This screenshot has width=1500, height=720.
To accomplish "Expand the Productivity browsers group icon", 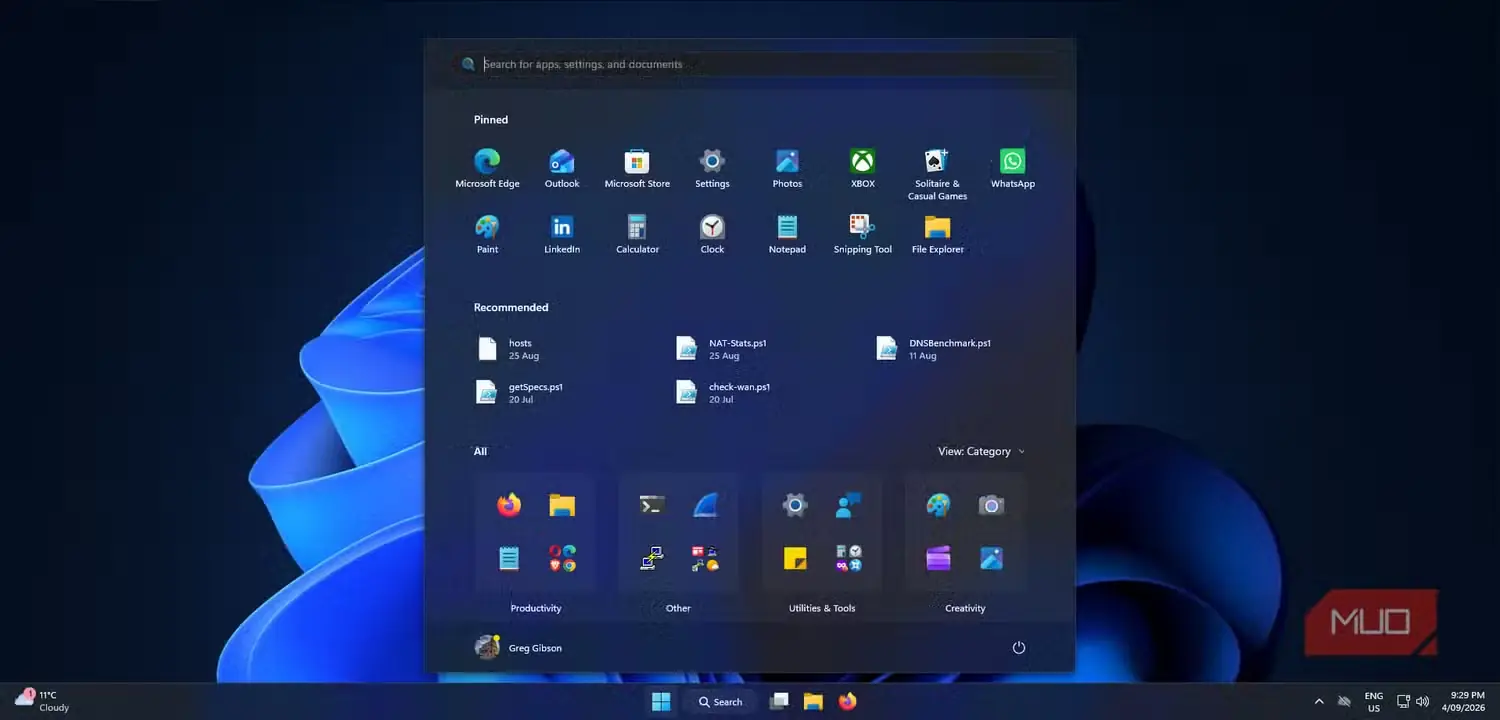I will click(x=562, y=558).
